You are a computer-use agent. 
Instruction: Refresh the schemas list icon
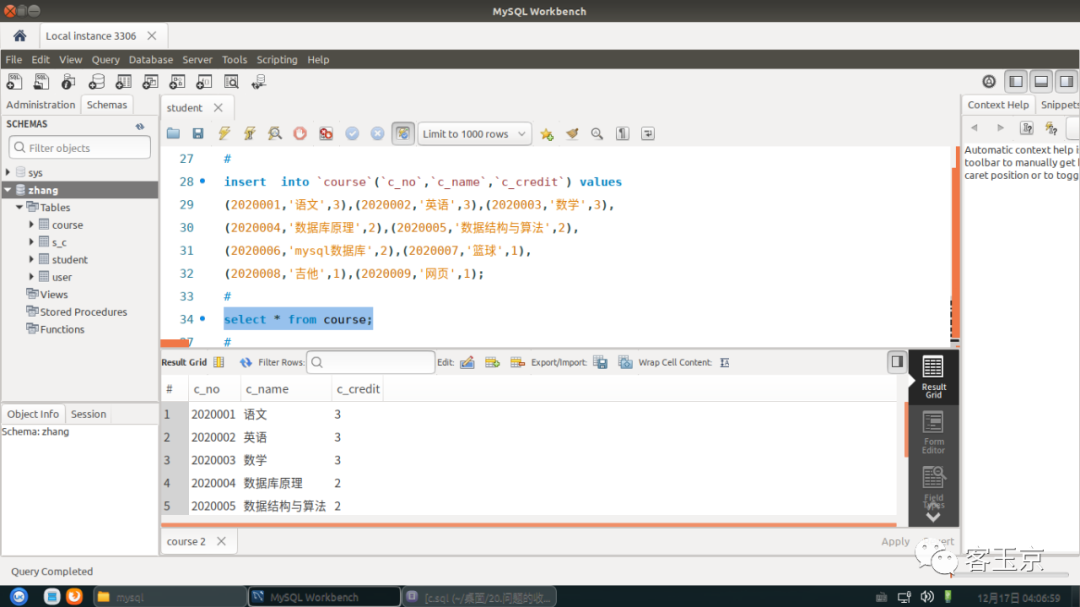[x=140, y=125]
